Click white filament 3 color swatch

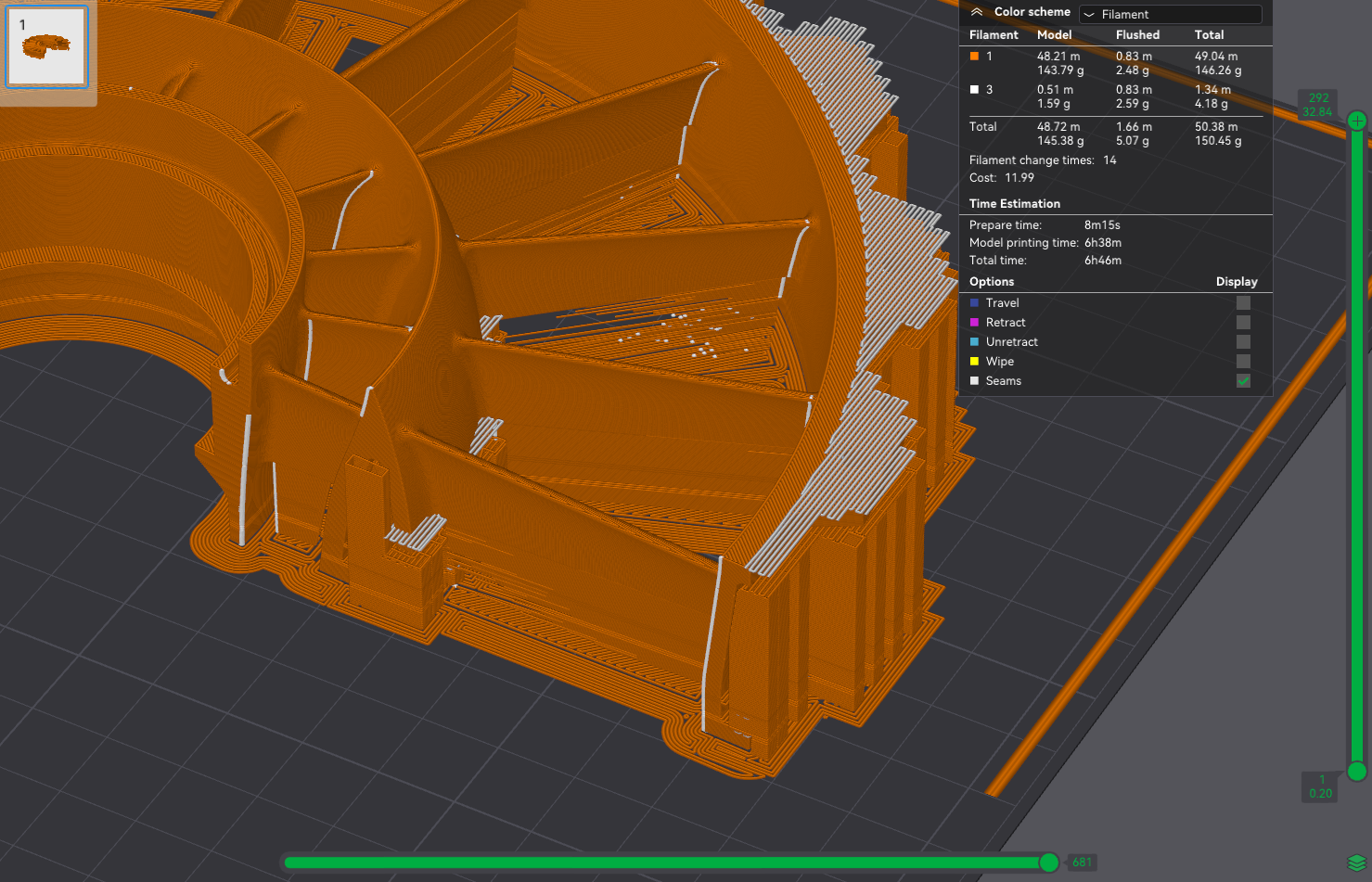tap(974, 90)
